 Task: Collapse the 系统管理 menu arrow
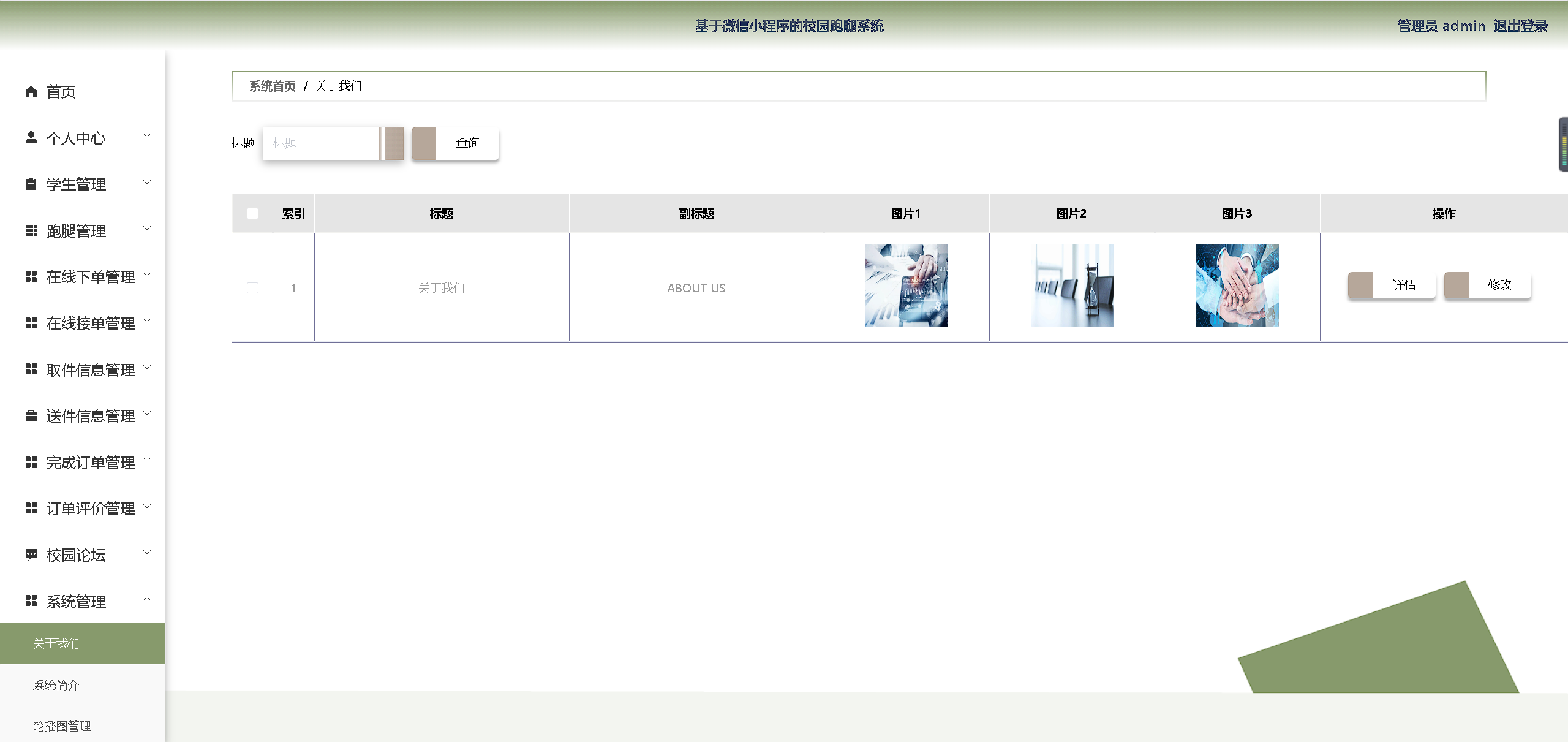click(x=147, y=599)
